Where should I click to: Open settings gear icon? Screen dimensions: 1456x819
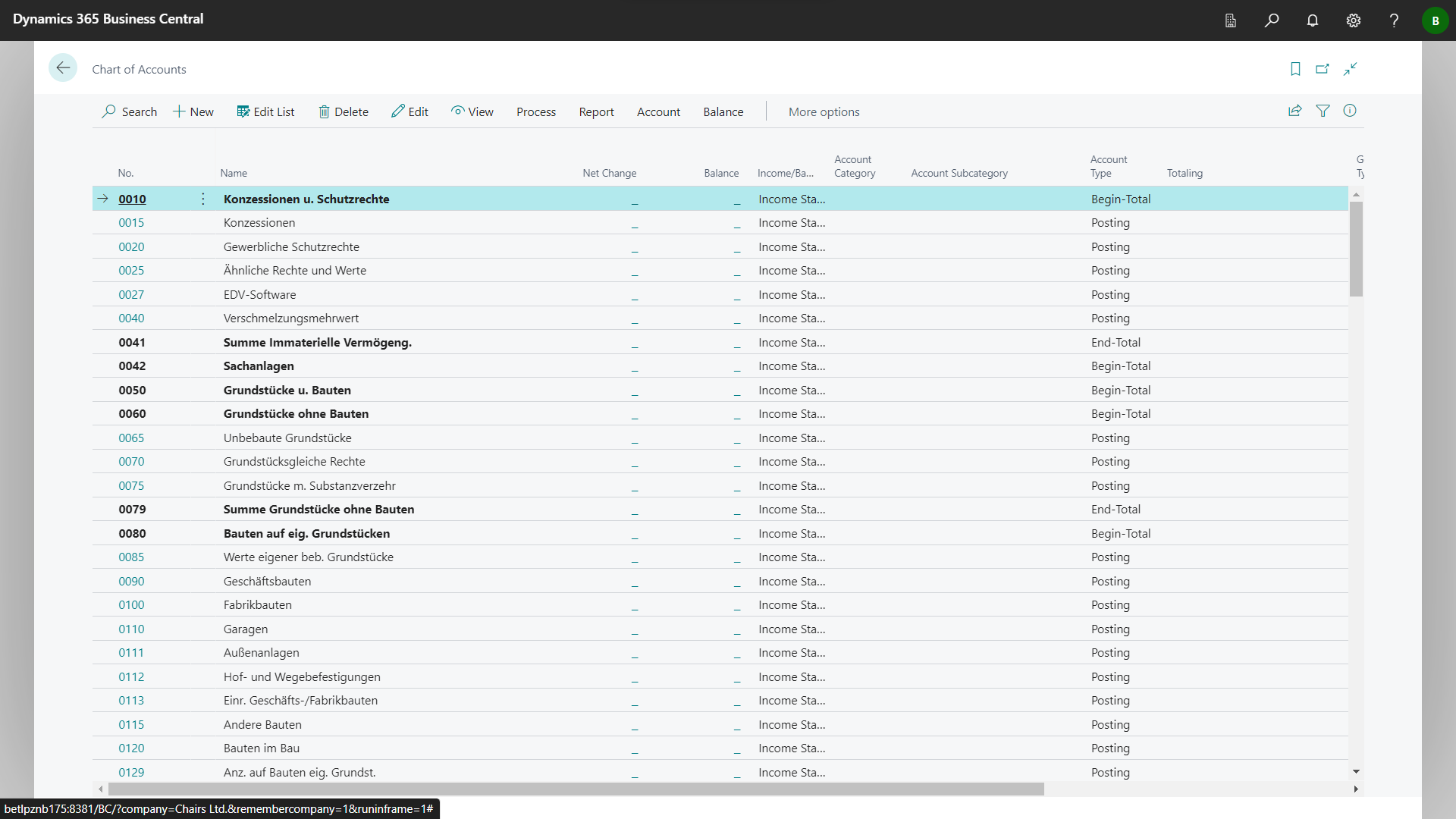1354,20
